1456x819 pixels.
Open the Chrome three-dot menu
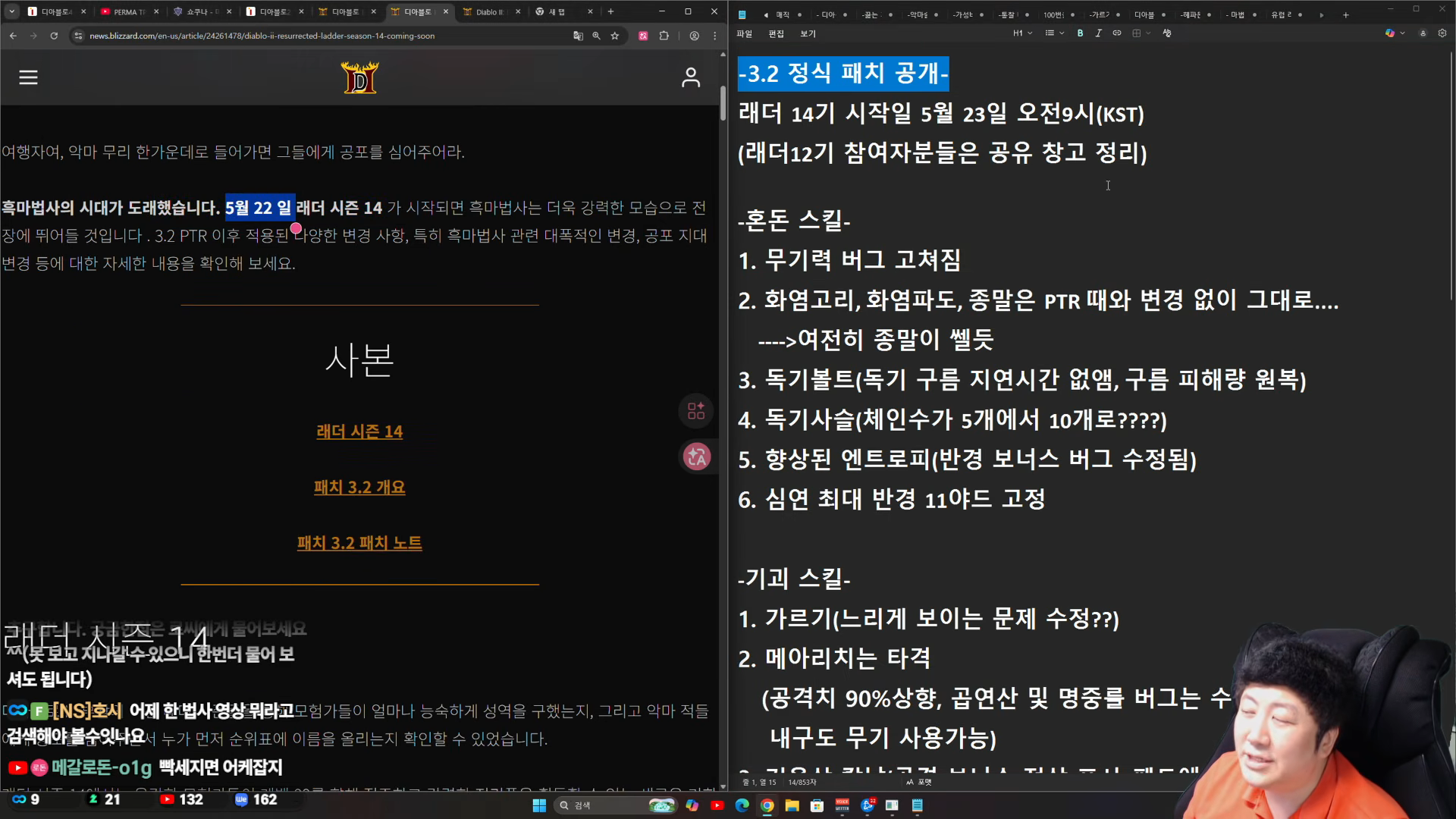pos(714,36)
